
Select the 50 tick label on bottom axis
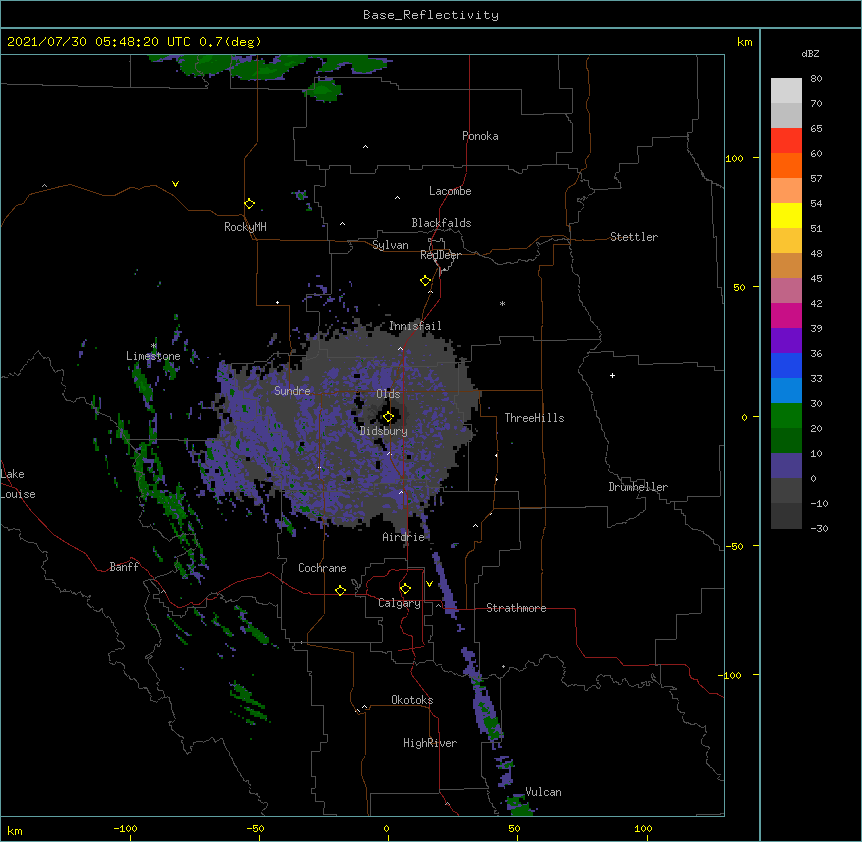[x=514, y=828]
